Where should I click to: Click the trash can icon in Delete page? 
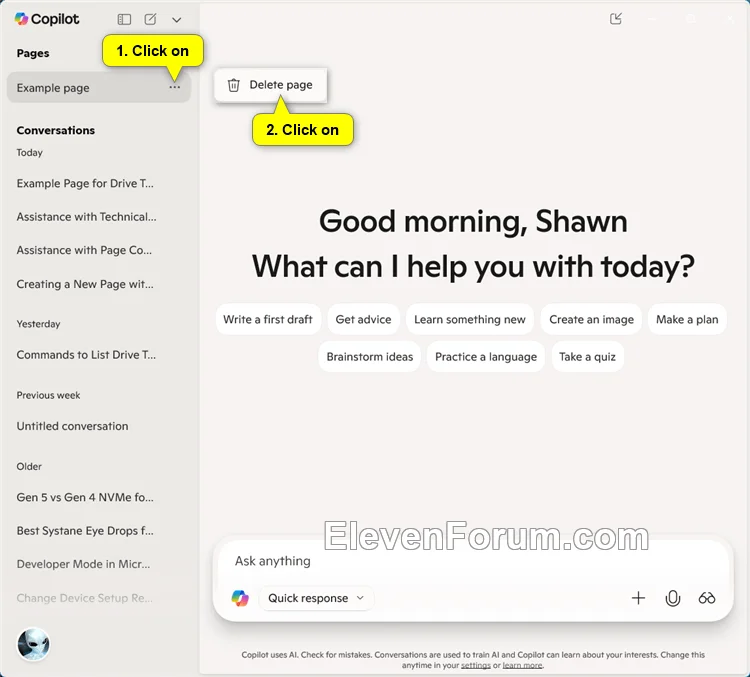[233, 85]
